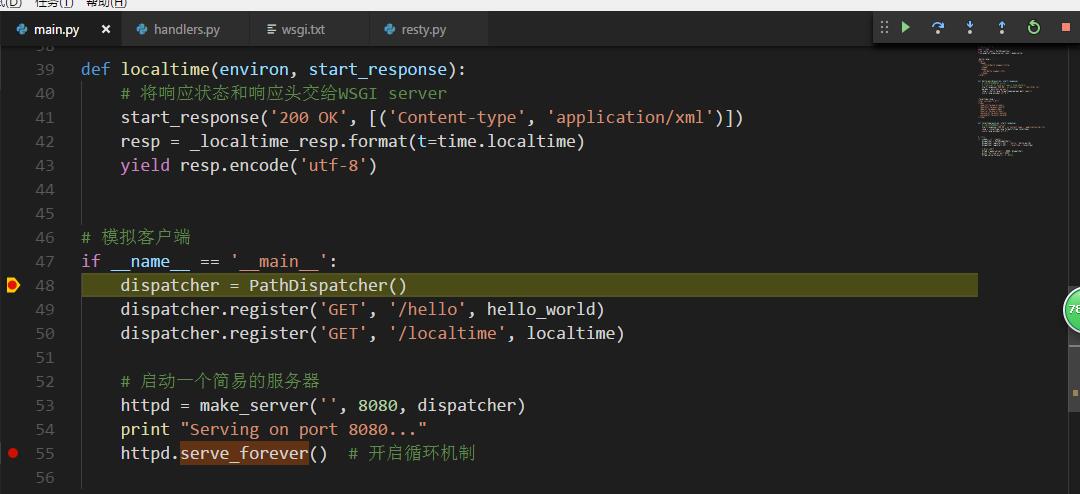Step into the function call
The height and width of the screenshot is (494, 1080).
click(970, 28)
